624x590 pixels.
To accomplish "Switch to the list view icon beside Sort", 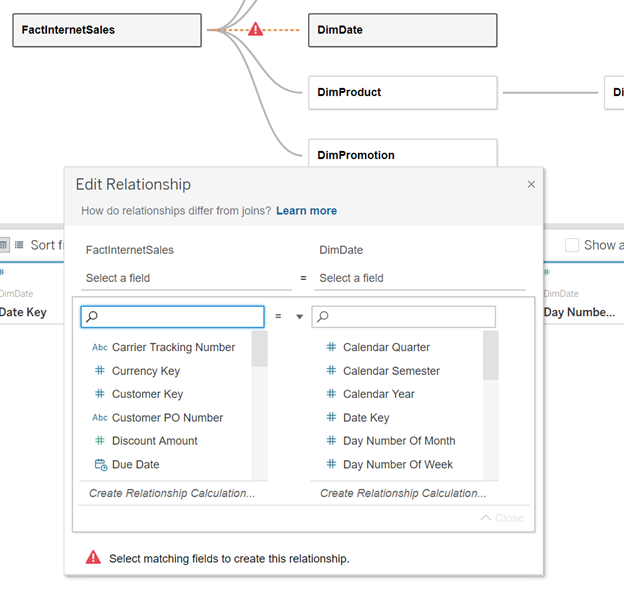I will (x=19, y=245).
